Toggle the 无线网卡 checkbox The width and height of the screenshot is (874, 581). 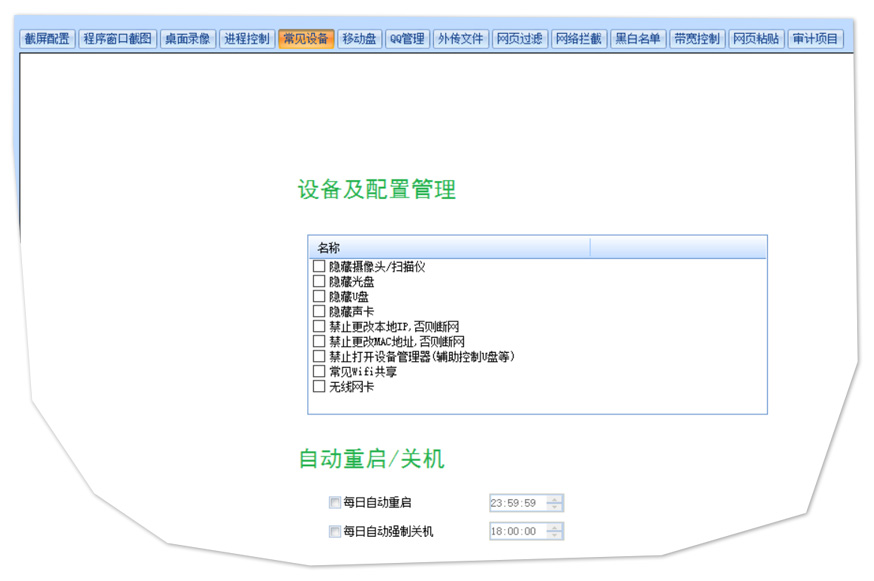click(x=319, y=387)
